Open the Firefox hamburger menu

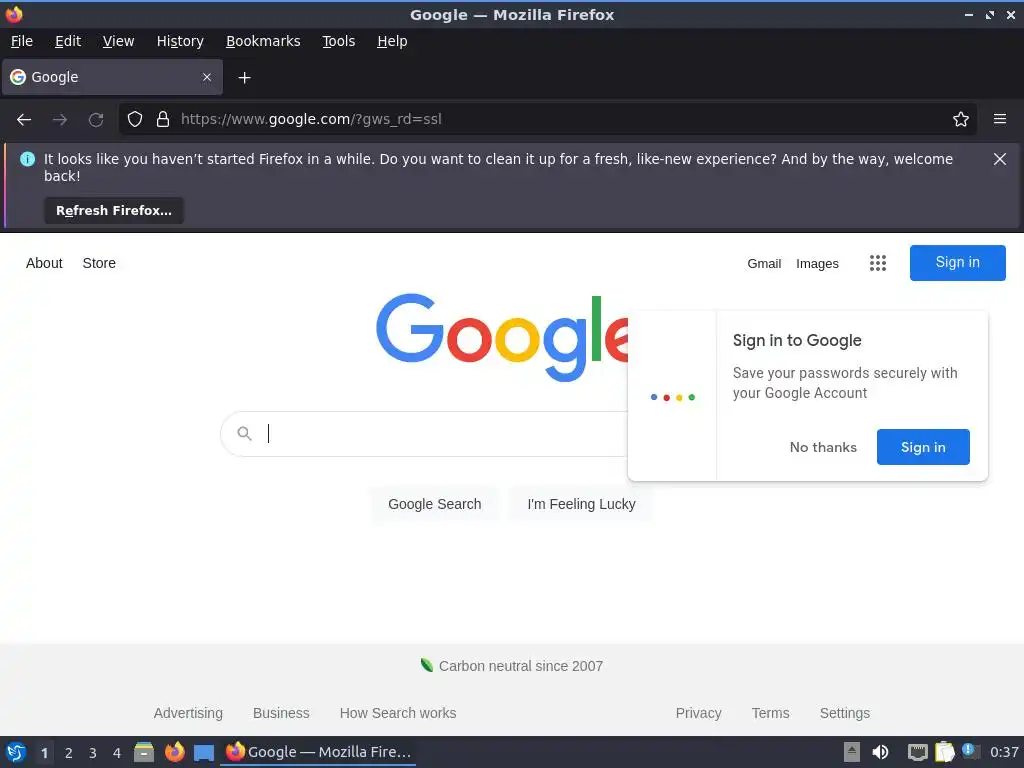pyautogui.click(x=1000, y=119)
